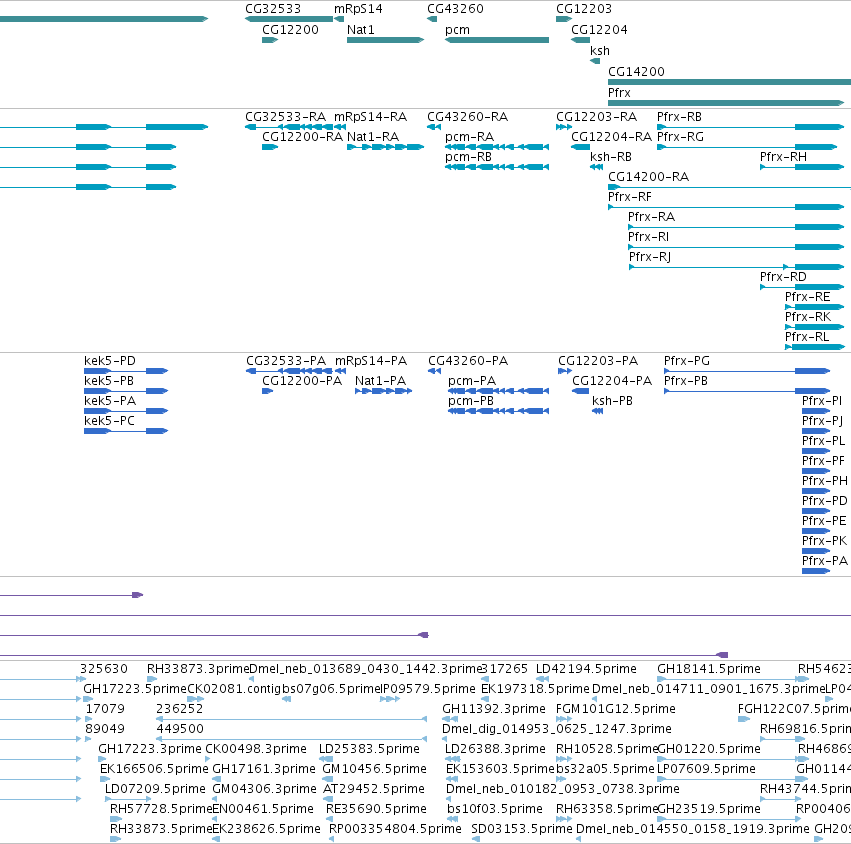Select the Pfrx-PH protein label
The image size is (851, 844).
click(x=824, y=481)
